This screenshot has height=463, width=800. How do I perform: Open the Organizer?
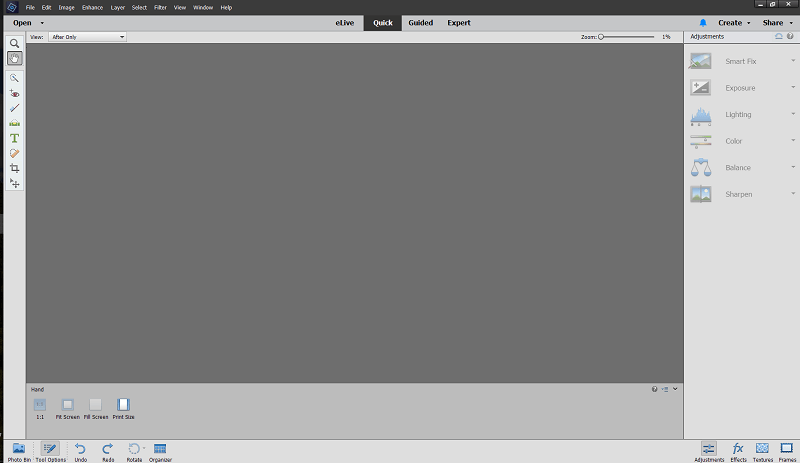160,452
